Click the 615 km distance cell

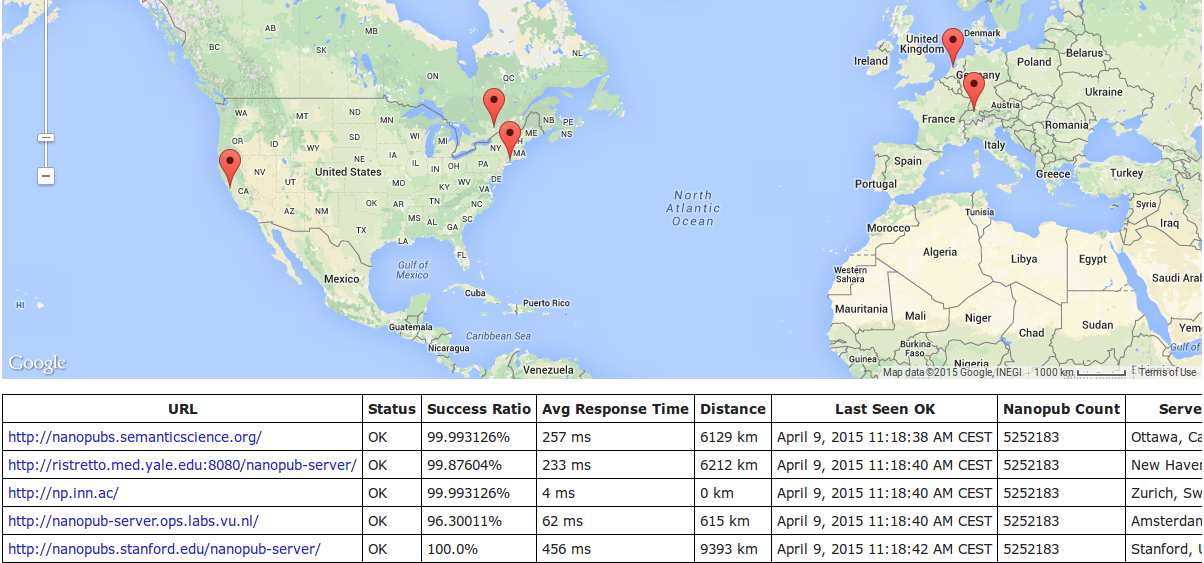click(x=733, y=521)
